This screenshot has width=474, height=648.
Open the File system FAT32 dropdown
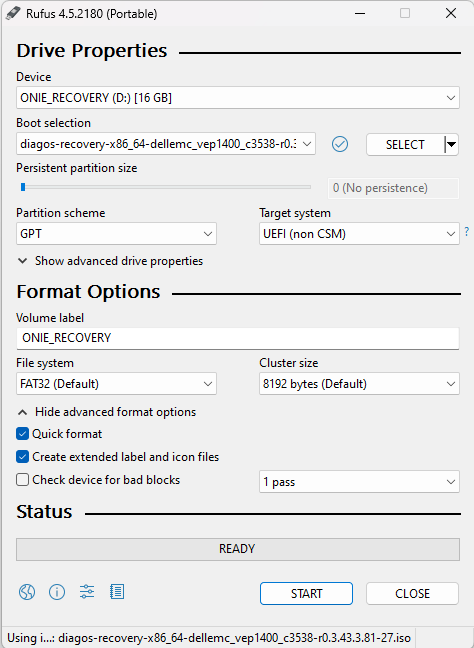point(116,384)
